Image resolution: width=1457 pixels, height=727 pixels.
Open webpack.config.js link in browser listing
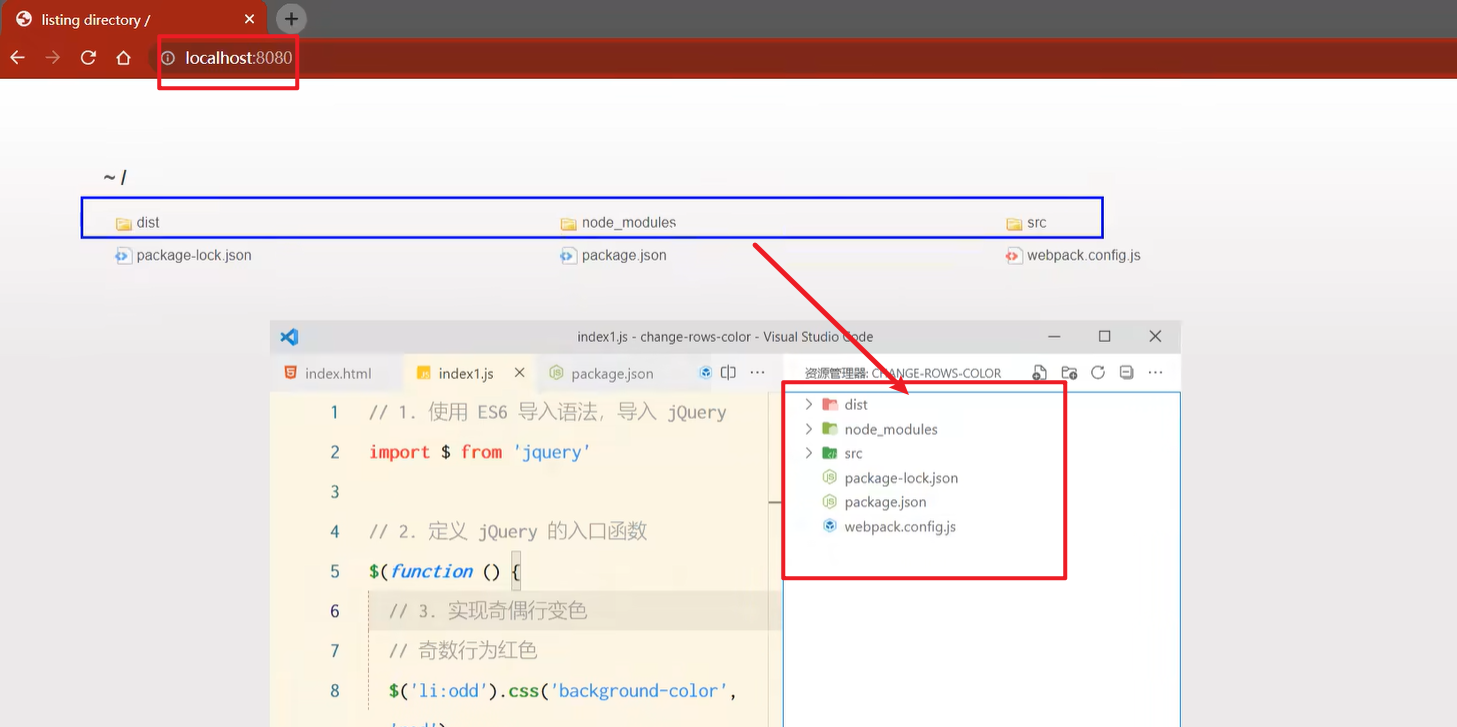tap(1083, 255)
